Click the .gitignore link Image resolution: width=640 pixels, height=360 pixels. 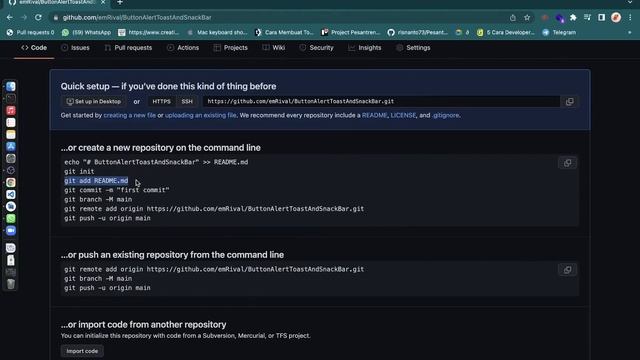(446, 116)
